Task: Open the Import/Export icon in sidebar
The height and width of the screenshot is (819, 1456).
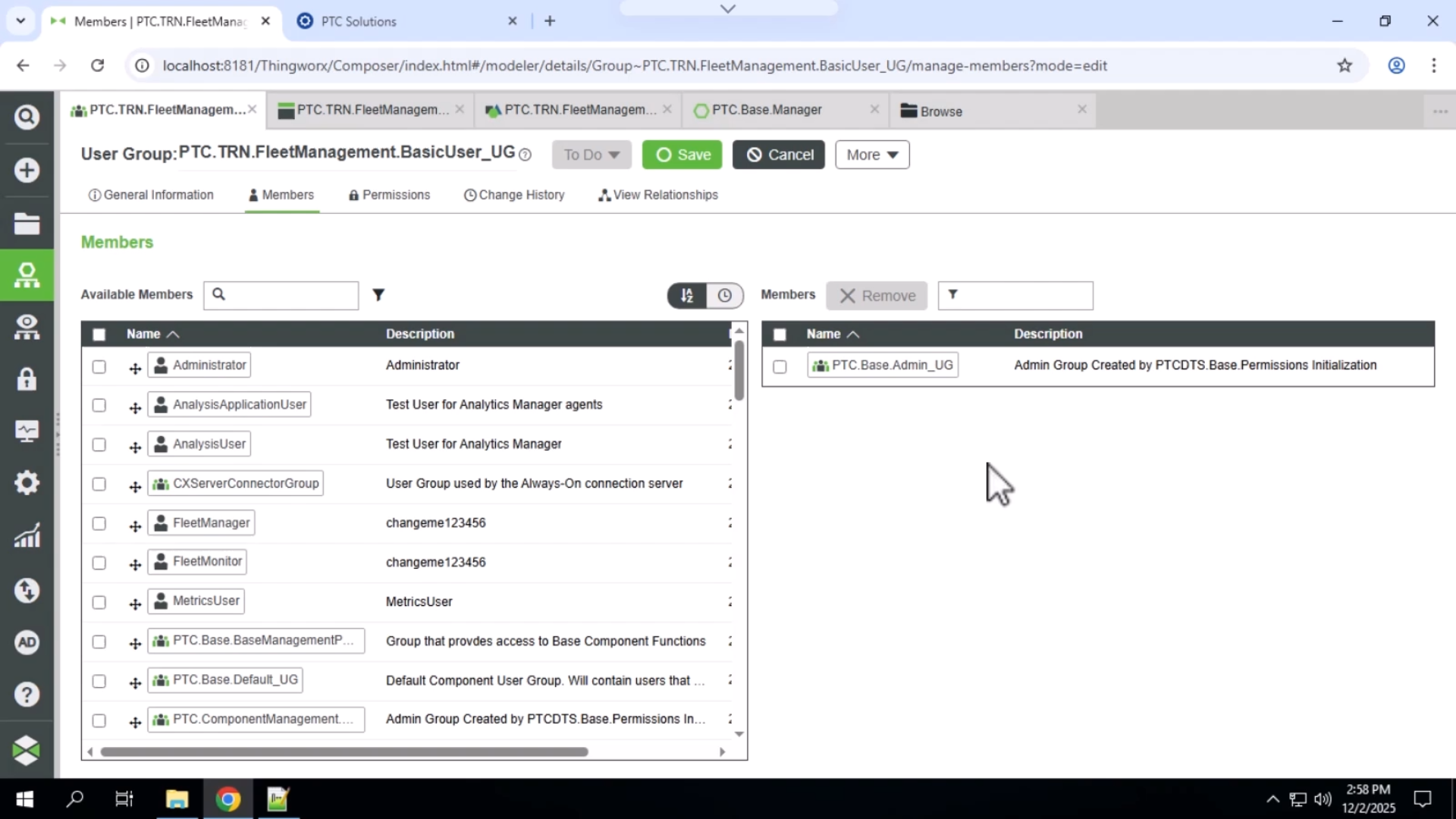Action: [x=27, y=590]
